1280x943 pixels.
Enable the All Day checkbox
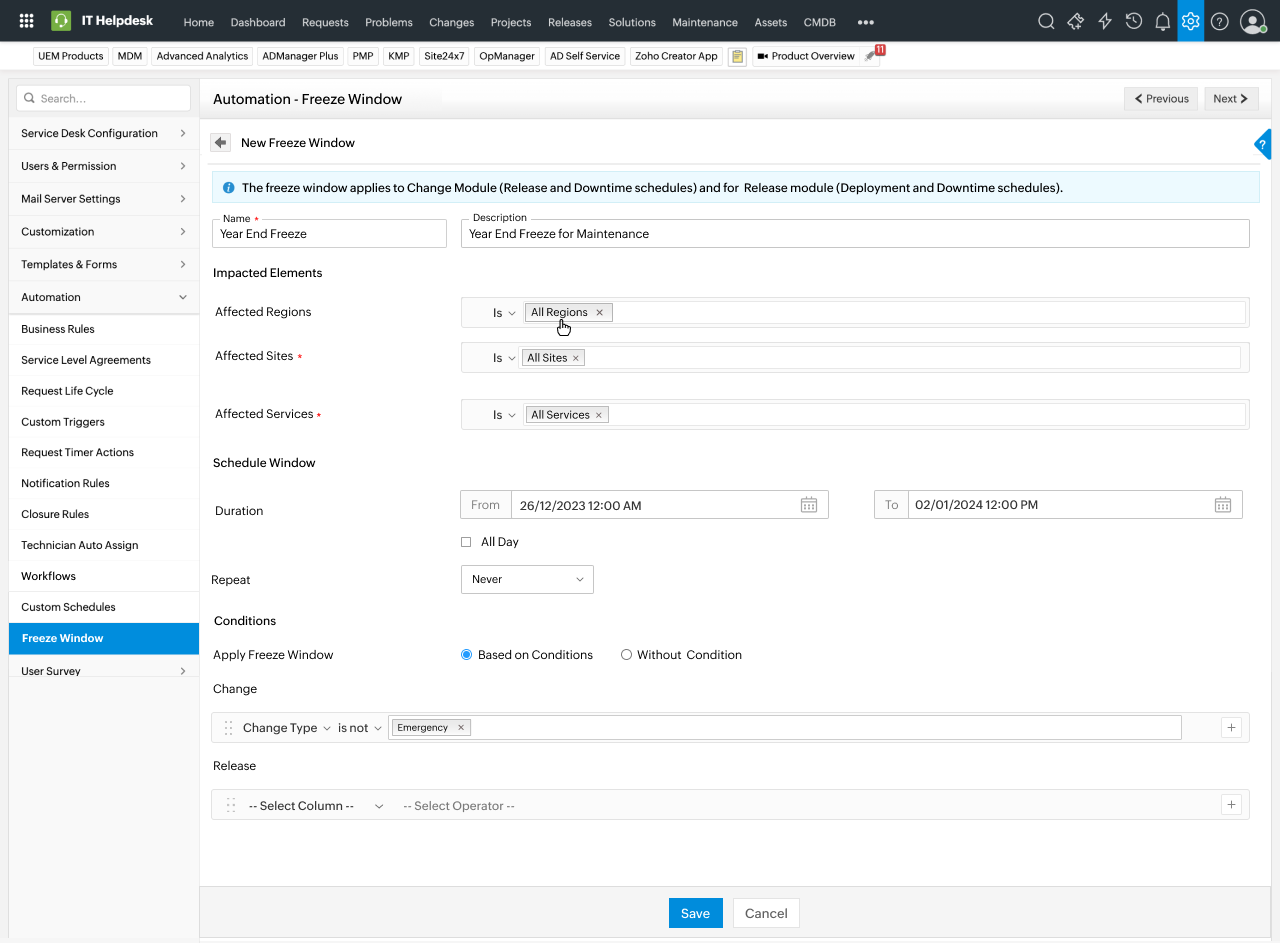pyautogui.click(x=466, y=541)
